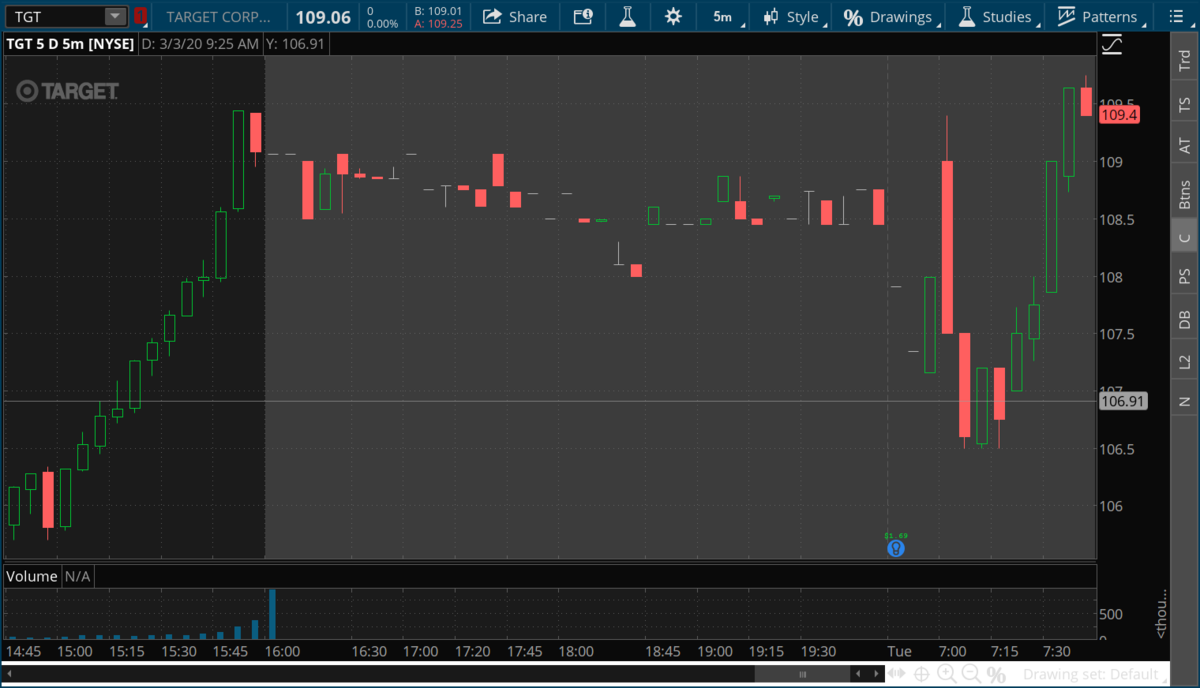This screenshot has width=1200, height=688.
Task: Open the Studies dropdown menu
Action: (x=996, y=16)
